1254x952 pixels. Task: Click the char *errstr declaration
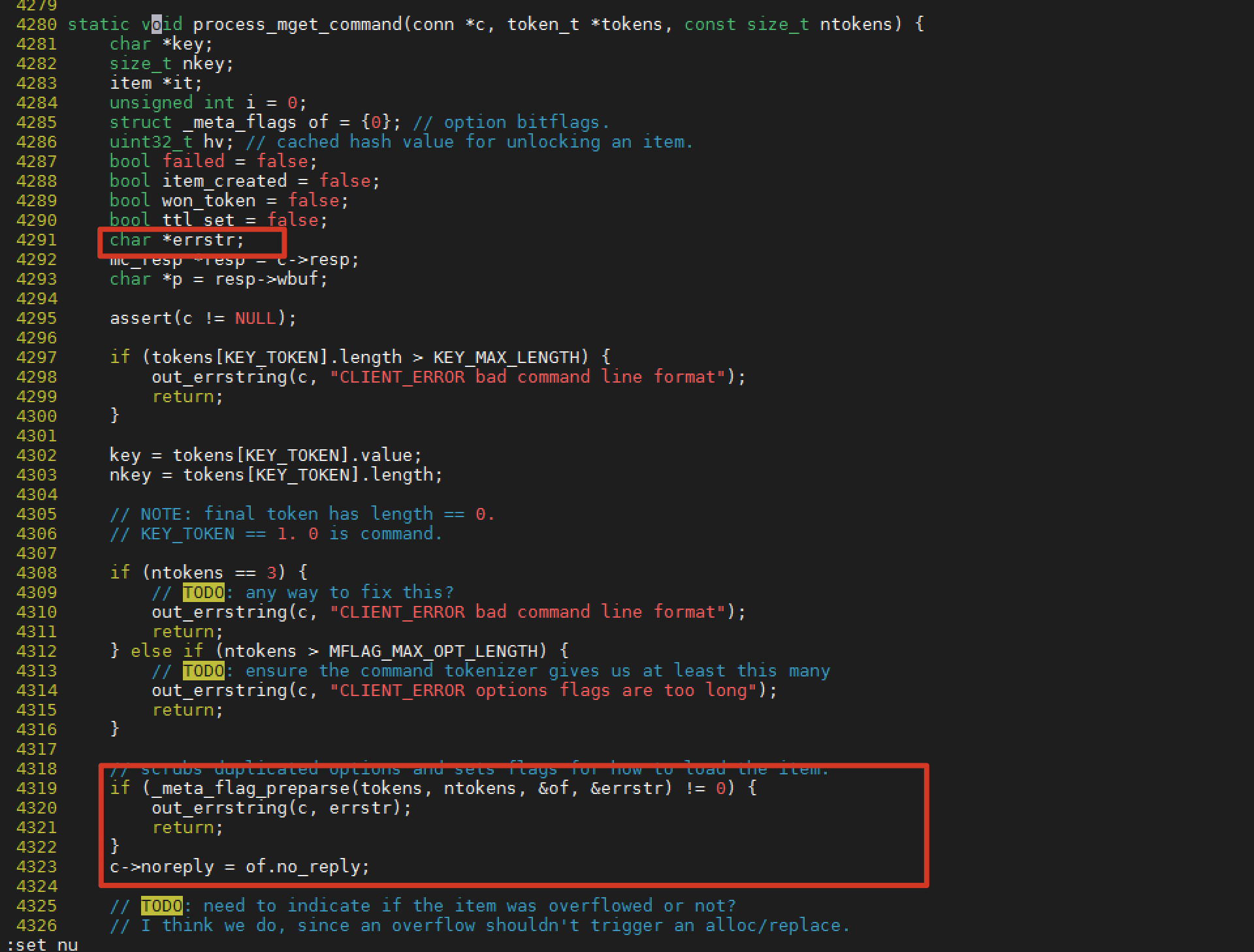point(176,240)
